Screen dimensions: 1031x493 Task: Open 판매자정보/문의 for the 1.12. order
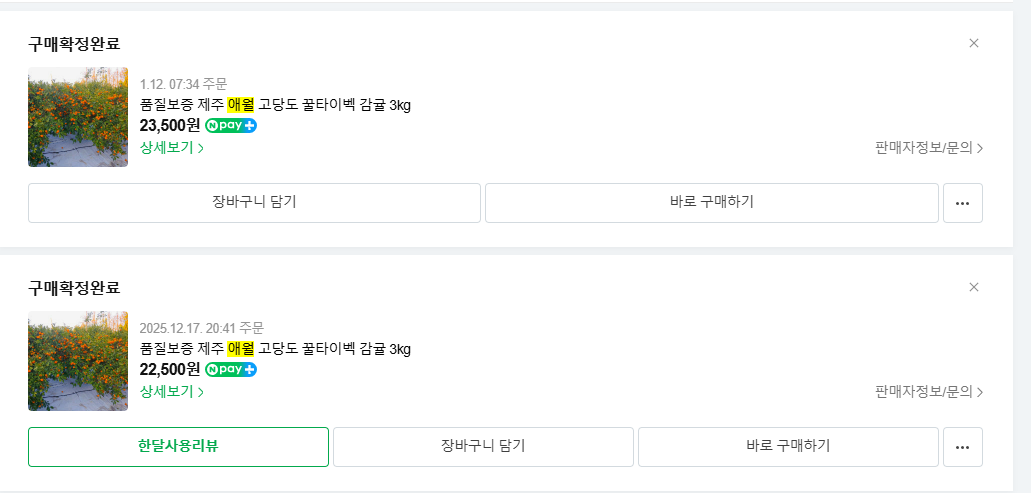point(929,148)
